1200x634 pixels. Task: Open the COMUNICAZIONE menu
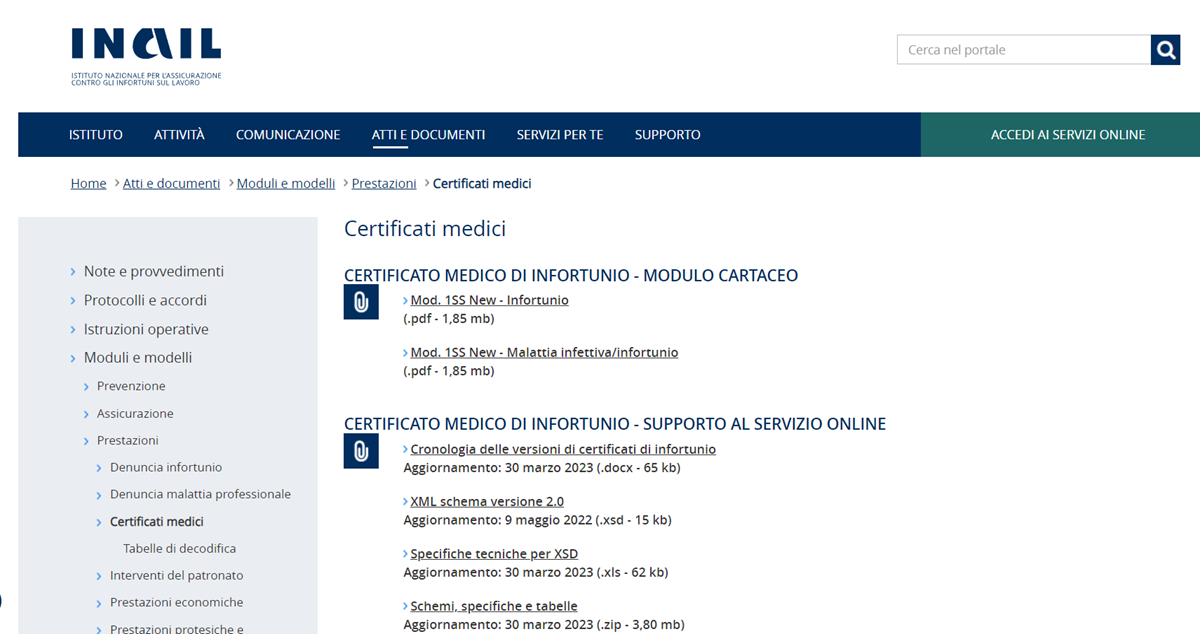tap(288, 134)
